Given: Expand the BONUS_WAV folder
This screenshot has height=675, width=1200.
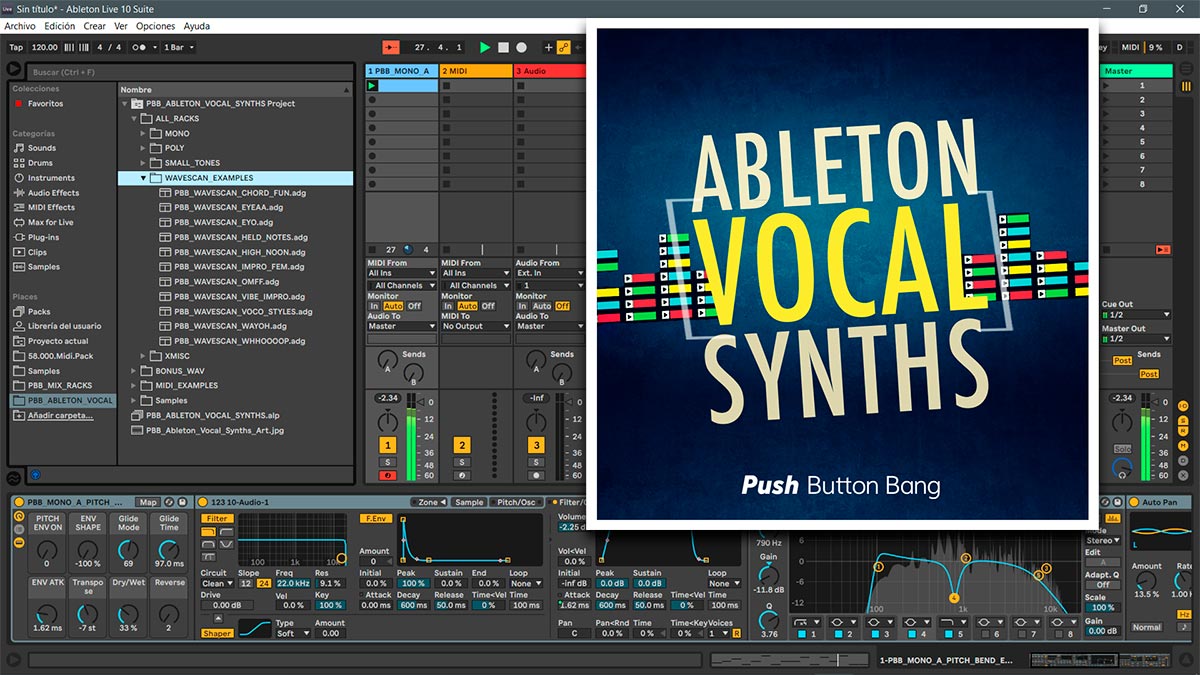Looking at the screenshot, I should tap(134, 370).
